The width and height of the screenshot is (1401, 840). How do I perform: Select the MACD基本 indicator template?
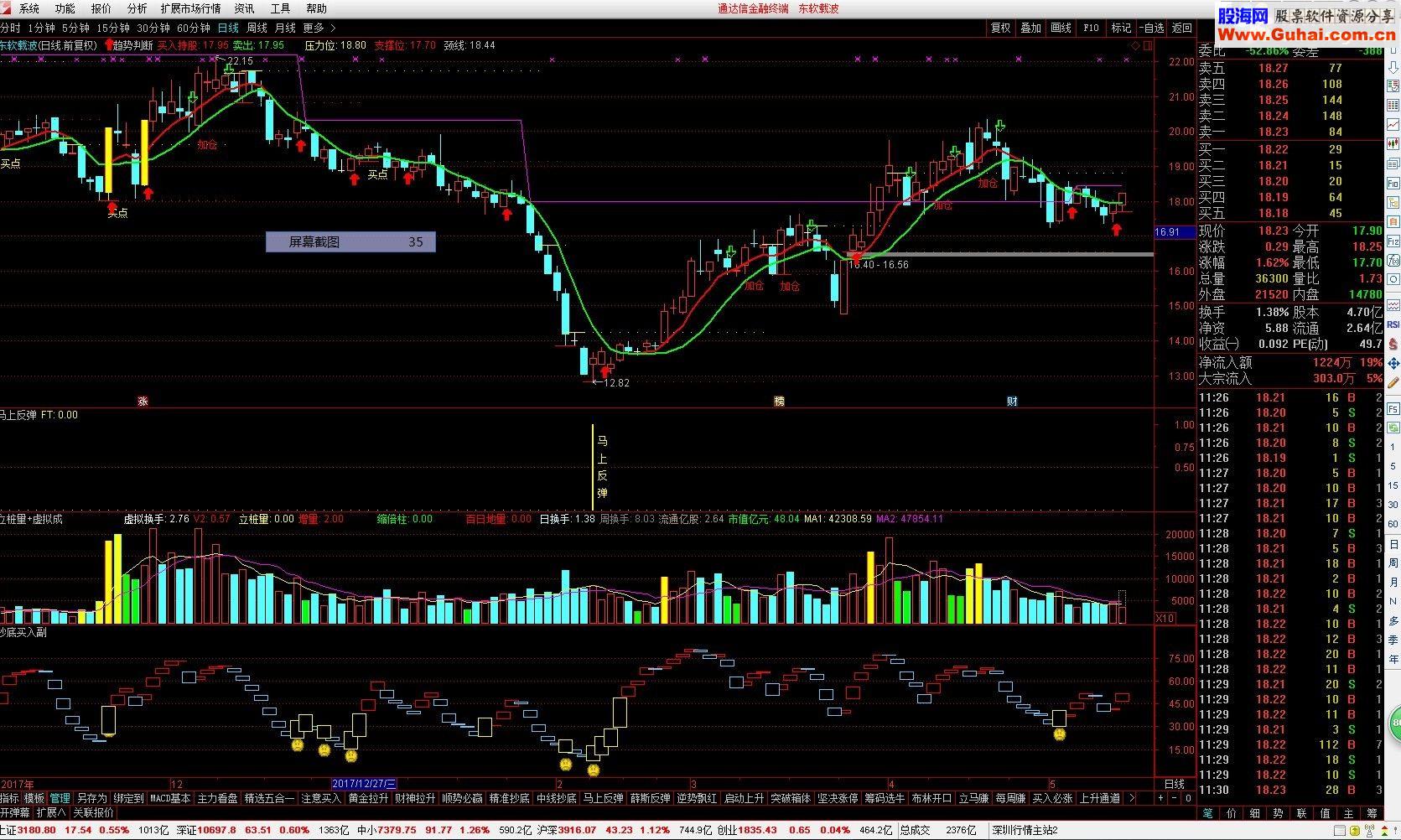(x=170, y=798)
